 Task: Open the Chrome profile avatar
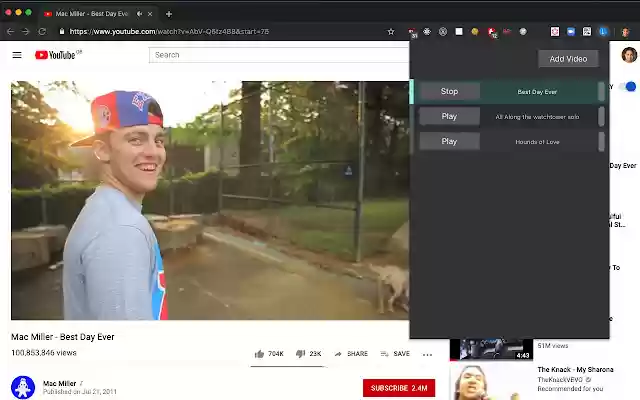[625, 32]
